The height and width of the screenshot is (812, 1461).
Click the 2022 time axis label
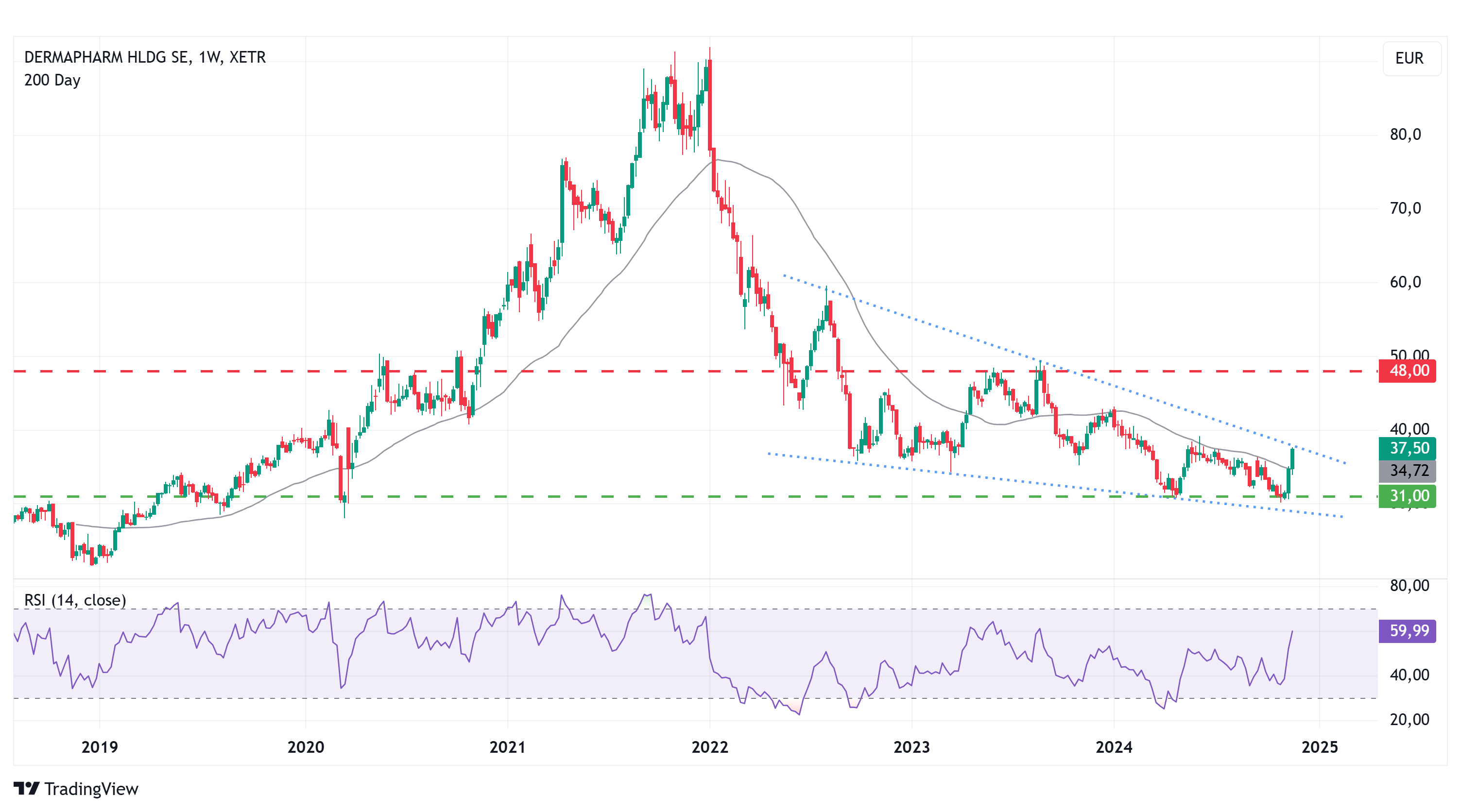[x=709, y=747]
